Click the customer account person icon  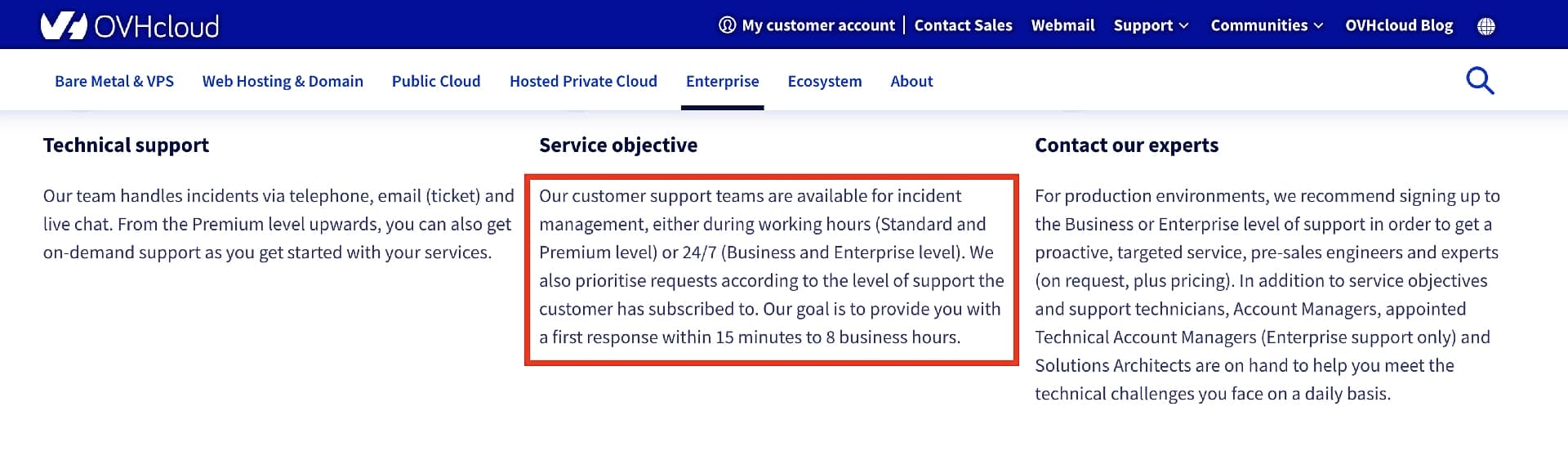(727, 25)
